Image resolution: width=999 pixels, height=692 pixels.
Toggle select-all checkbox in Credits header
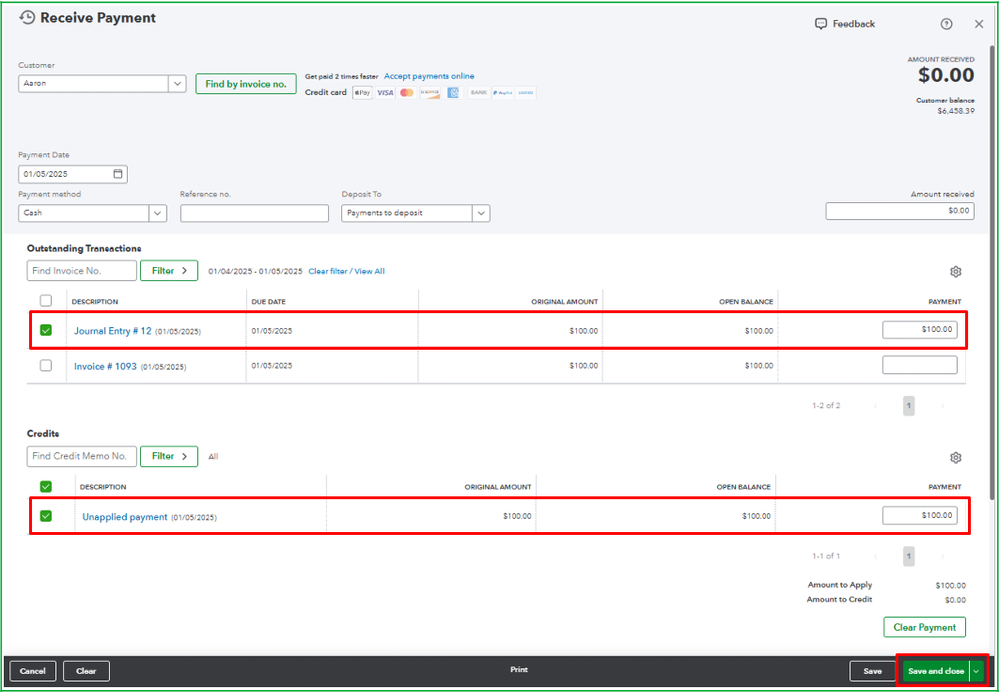point(46,487)
